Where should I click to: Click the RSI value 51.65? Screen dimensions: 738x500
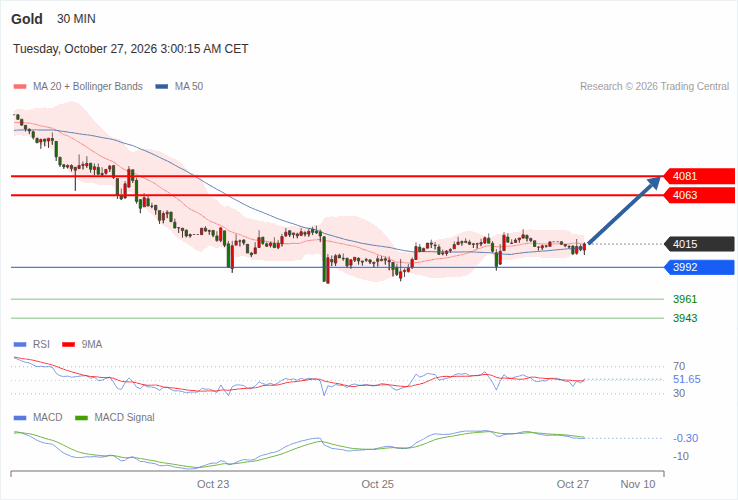coord(687,379)
